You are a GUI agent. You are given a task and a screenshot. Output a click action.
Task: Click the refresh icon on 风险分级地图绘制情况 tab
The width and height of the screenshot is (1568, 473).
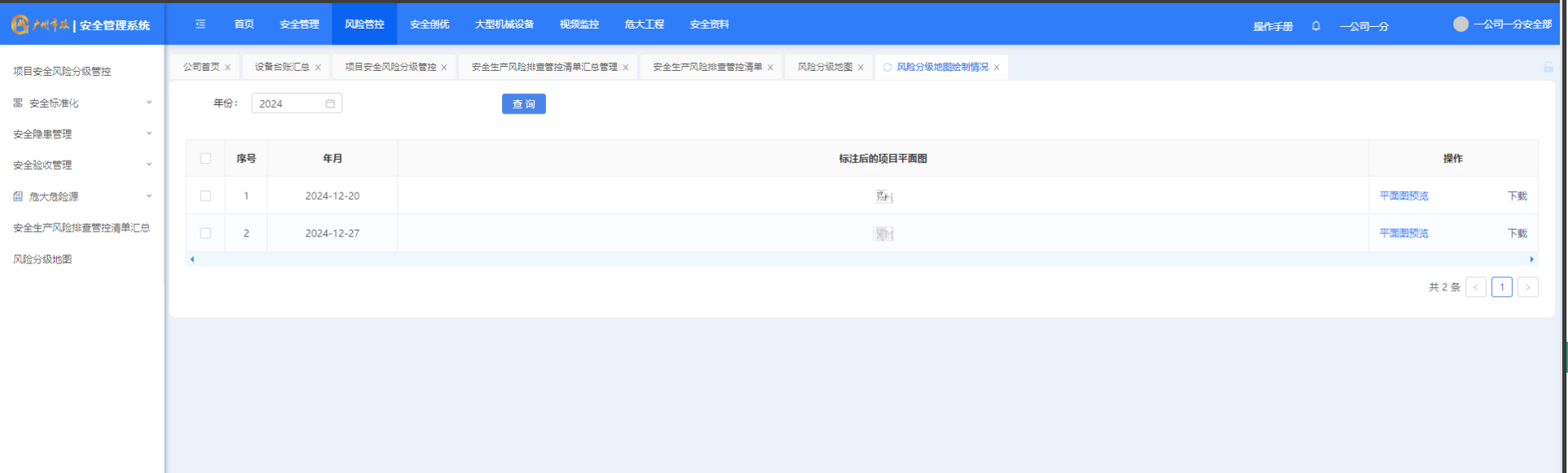[x=888, y=68]
